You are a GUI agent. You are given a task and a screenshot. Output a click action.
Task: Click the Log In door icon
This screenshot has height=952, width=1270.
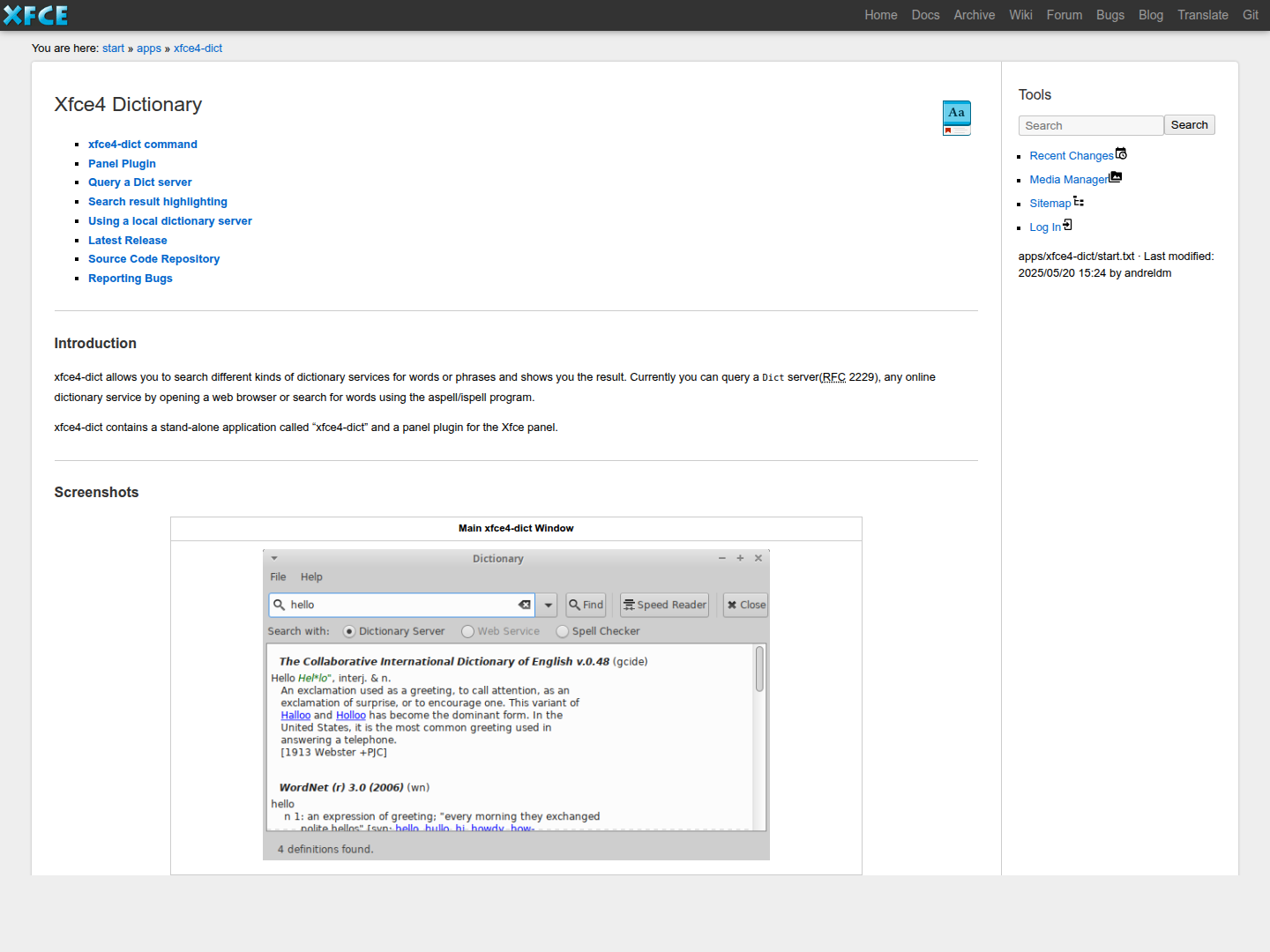(1067, 225)
